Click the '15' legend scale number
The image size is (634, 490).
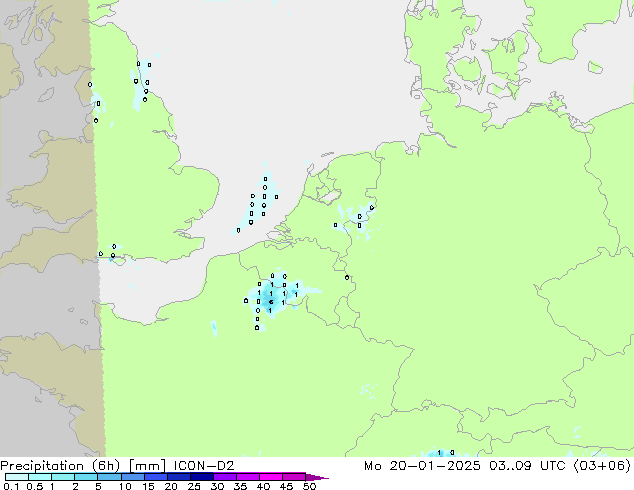pos(148,486)
